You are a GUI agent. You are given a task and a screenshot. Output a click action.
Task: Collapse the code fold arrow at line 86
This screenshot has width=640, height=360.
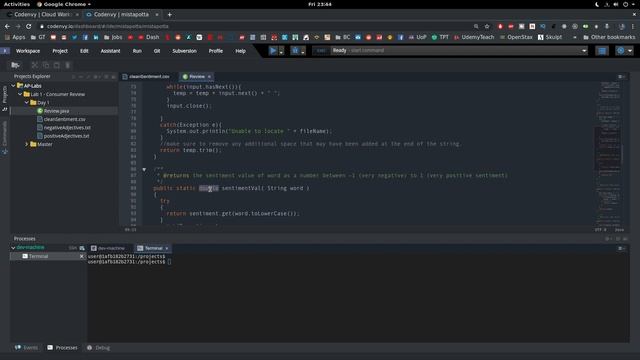[x=144, y=169]
